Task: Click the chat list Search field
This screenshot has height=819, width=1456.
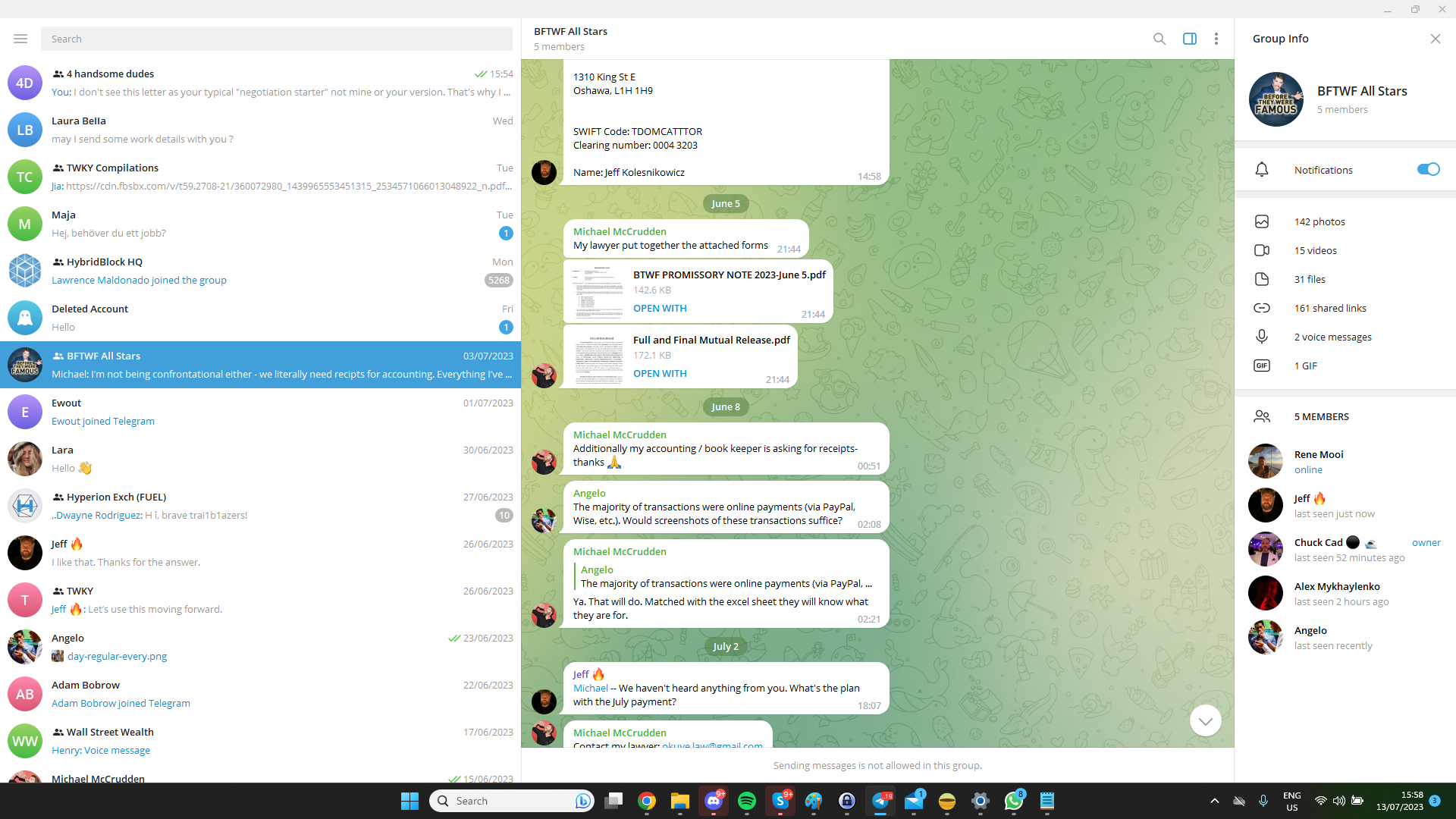Action: click(x=276, y=39)
